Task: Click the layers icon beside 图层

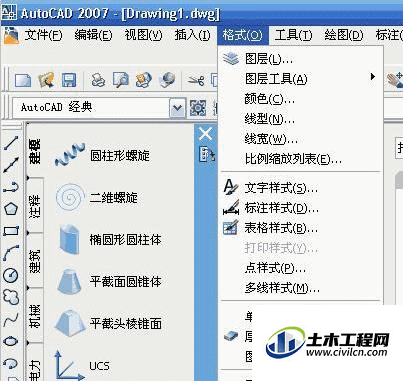Action: [x=231, y=59]
